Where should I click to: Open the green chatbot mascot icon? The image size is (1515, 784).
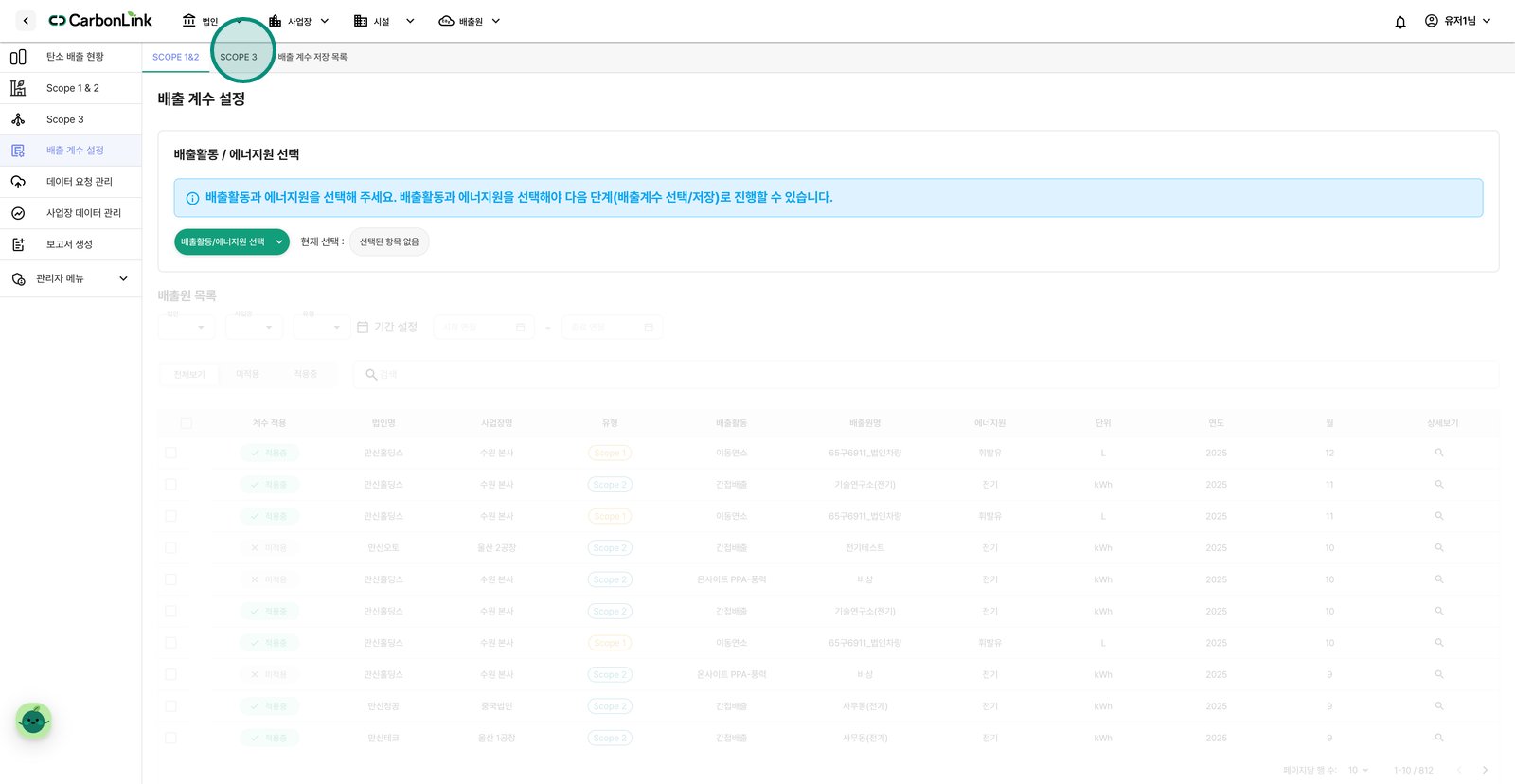[x=33, y=722]
